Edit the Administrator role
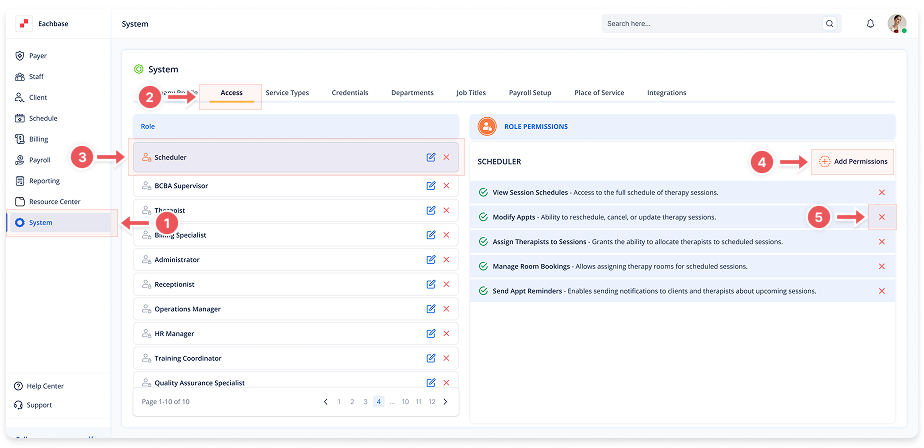Screen dimensions: 924x448 (x=430, y=259)
